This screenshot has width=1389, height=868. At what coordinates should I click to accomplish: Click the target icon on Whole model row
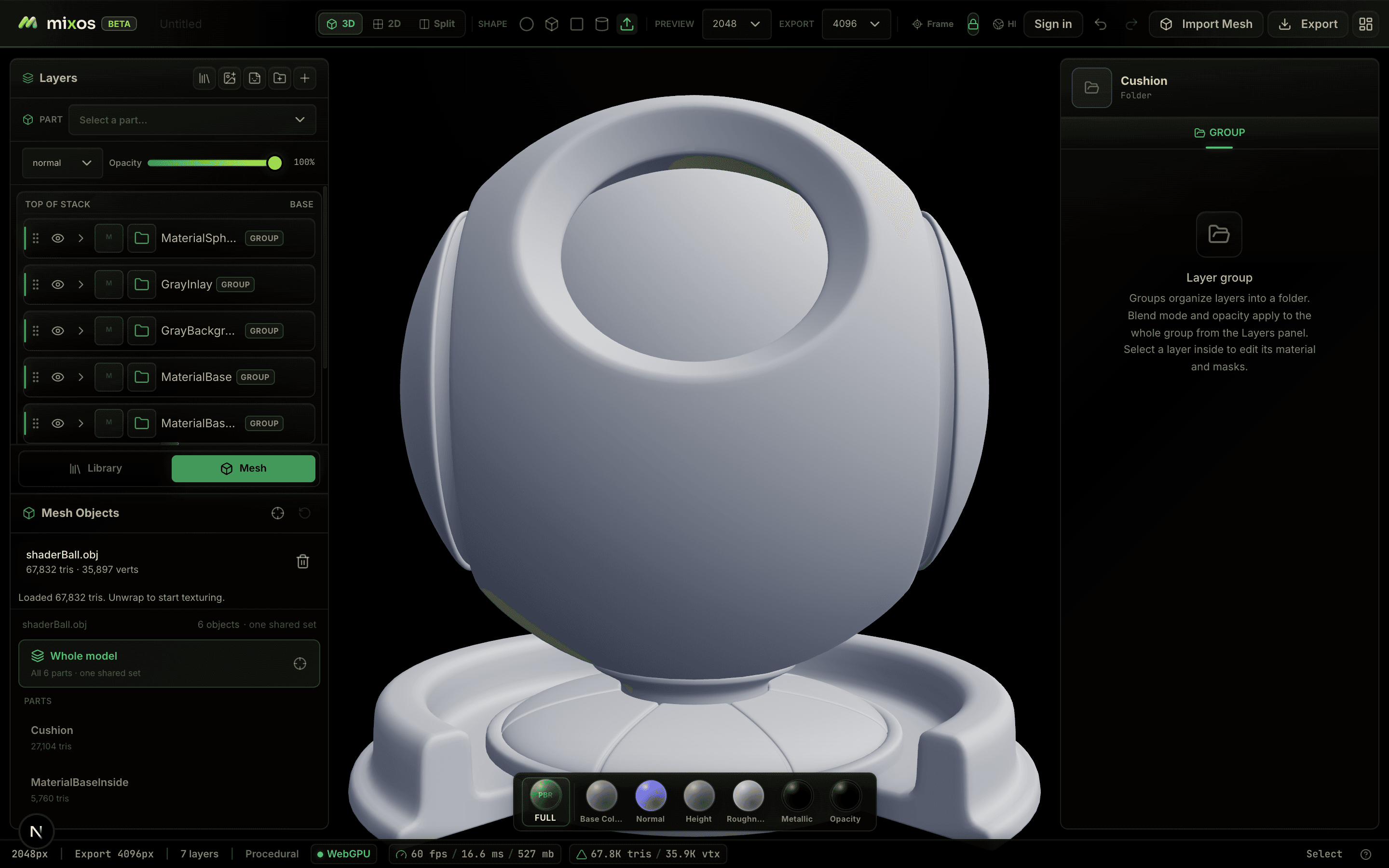tap(300, 664)
